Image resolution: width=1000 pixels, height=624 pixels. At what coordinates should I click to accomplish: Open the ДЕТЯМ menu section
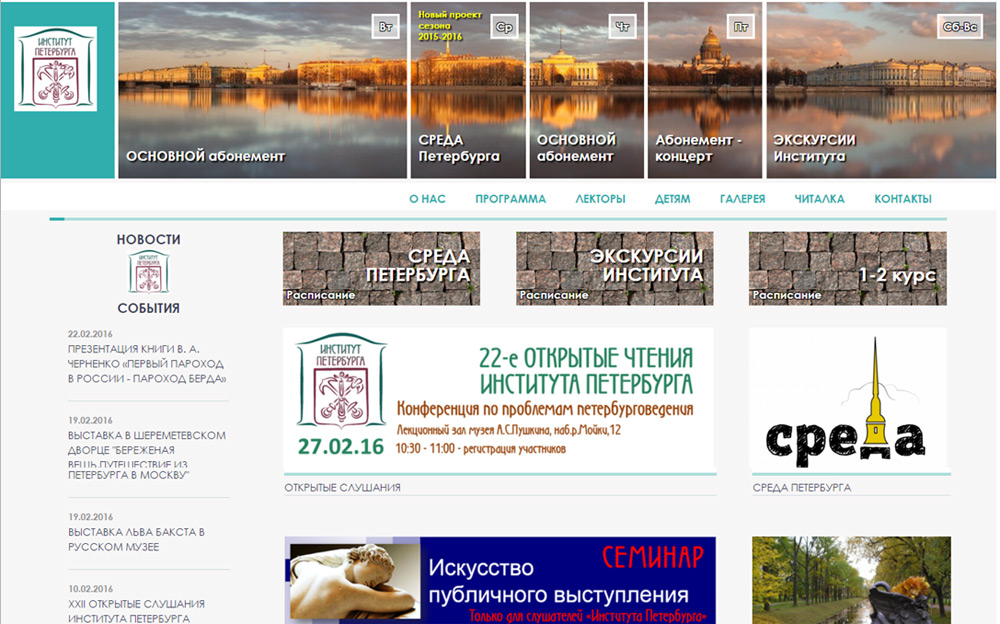pos(672,199)
